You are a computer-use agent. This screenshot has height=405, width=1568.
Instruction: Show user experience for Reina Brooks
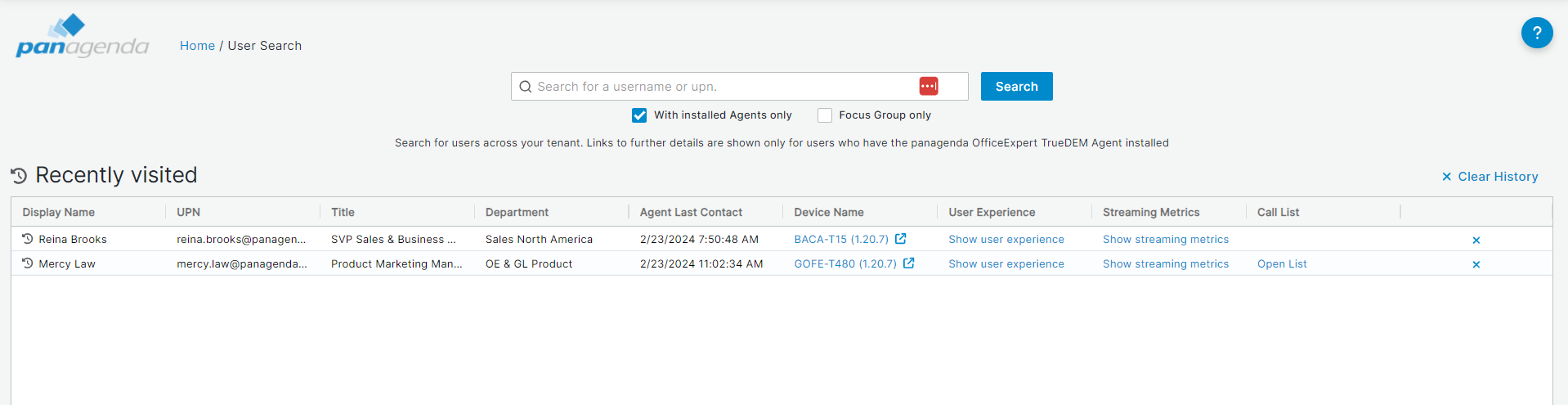(1006, 240)
